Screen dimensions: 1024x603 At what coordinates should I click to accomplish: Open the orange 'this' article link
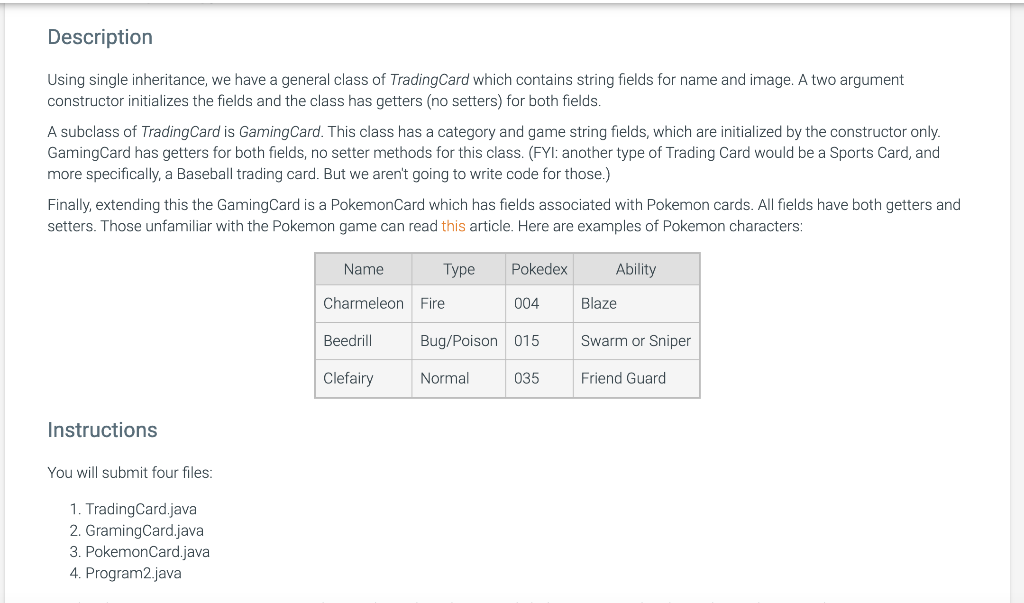click(453, 226)
